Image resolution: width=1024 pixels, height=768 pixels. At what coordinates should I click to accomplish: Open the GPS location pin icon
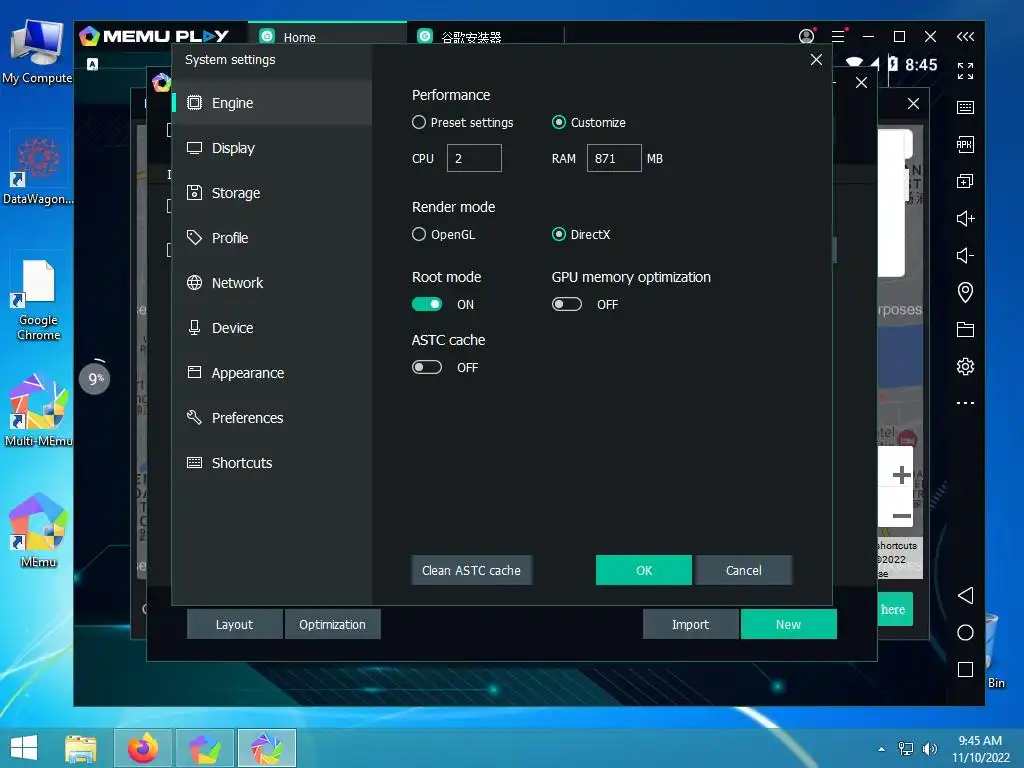click(x=965, y=292)
